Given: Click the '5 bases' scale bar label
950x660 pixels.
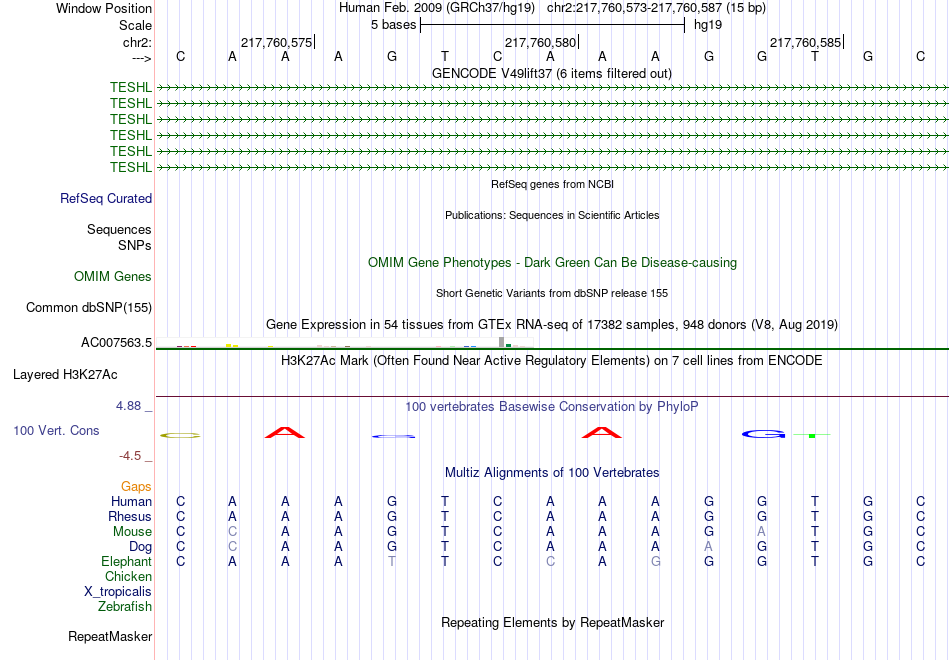Looking at the screenshot, I should (394, 25).
